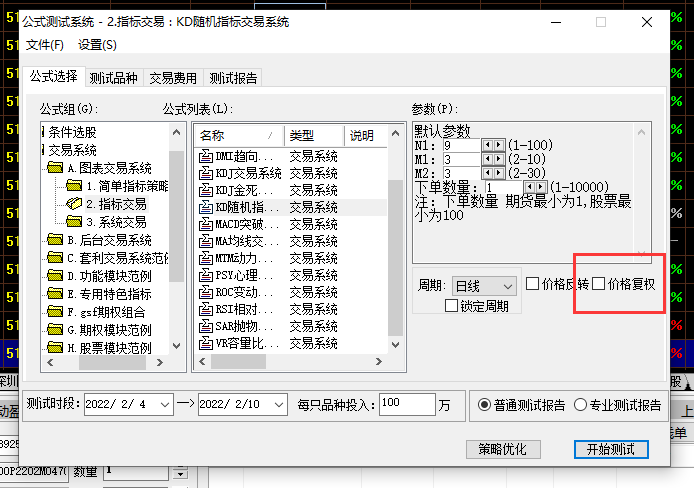Click the 类型 column header
The height and width of the screenshot is (488, 694).
coord(314,135)
